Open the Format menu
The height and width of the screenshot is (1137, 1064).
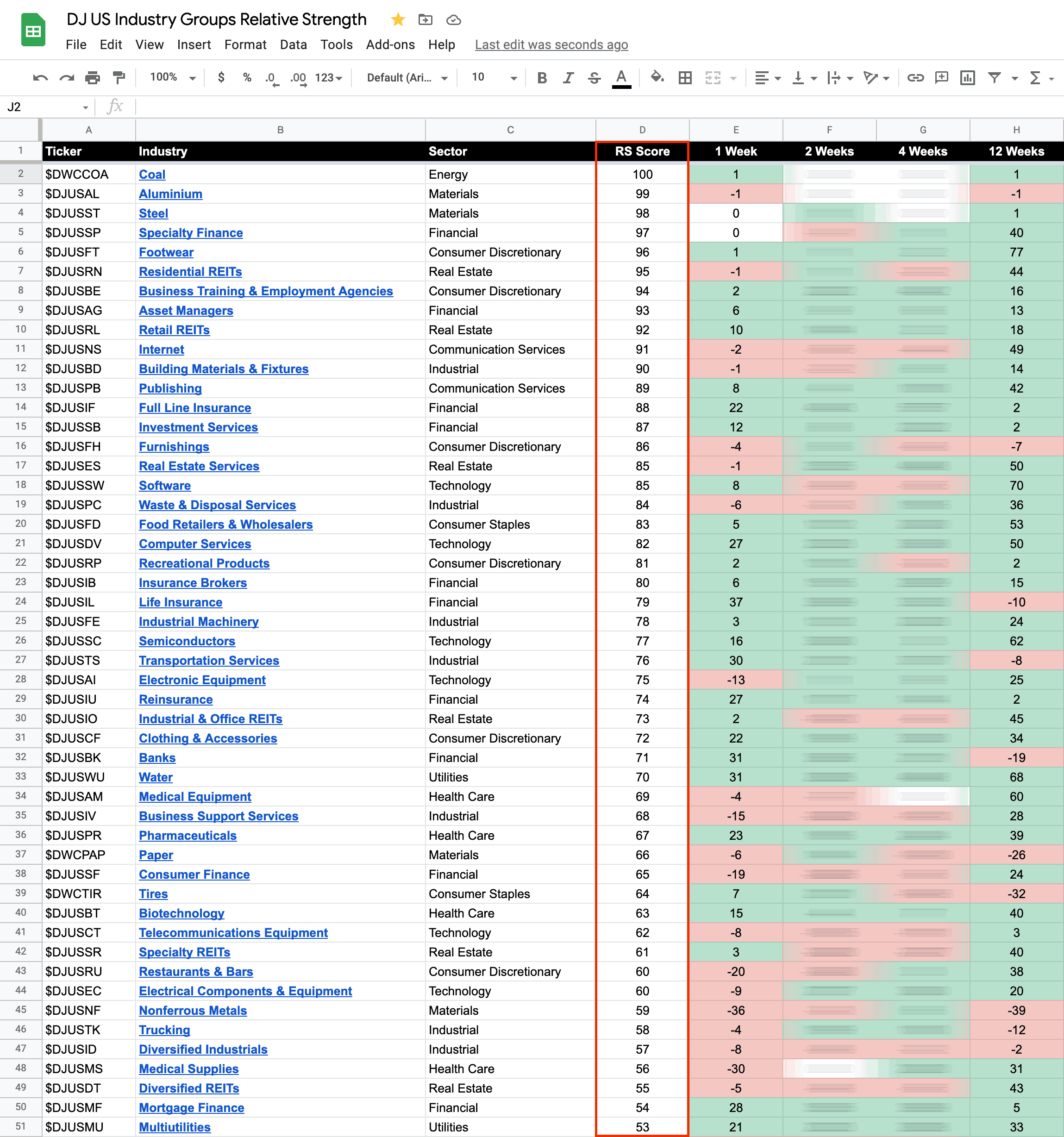(245, 44)
